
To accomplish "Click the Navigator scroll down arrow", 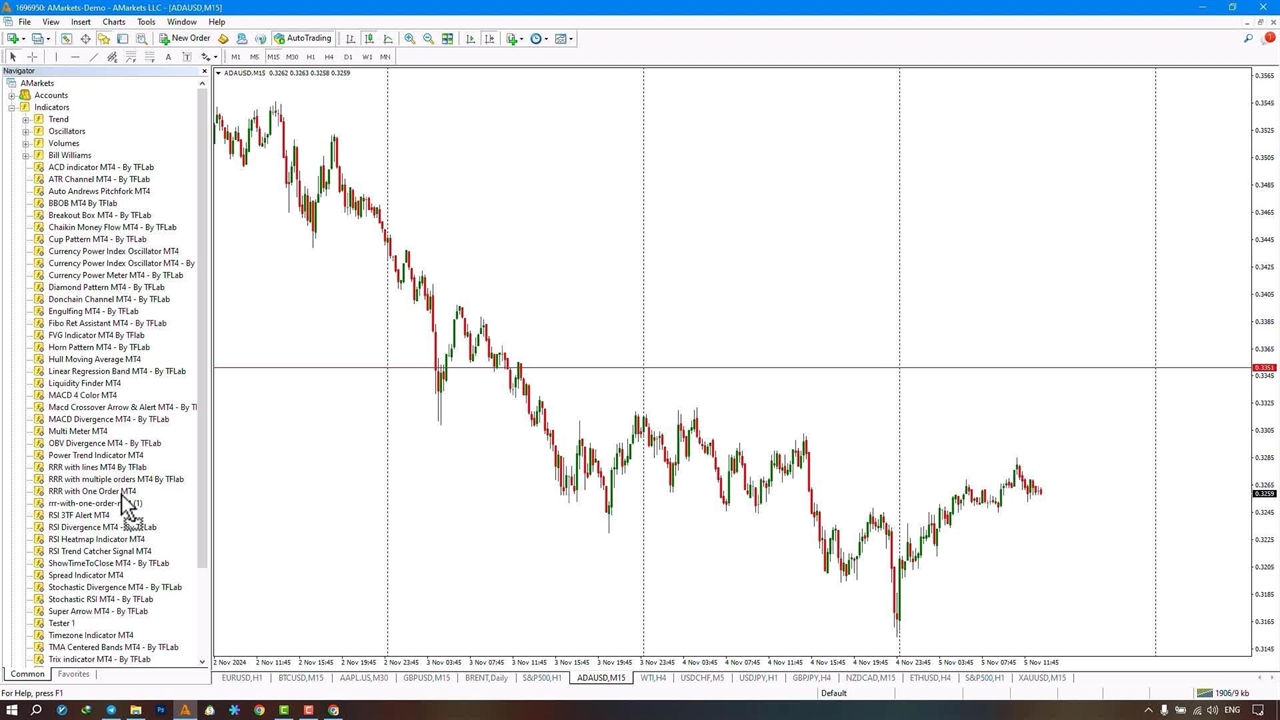I will tap(202, 662).
